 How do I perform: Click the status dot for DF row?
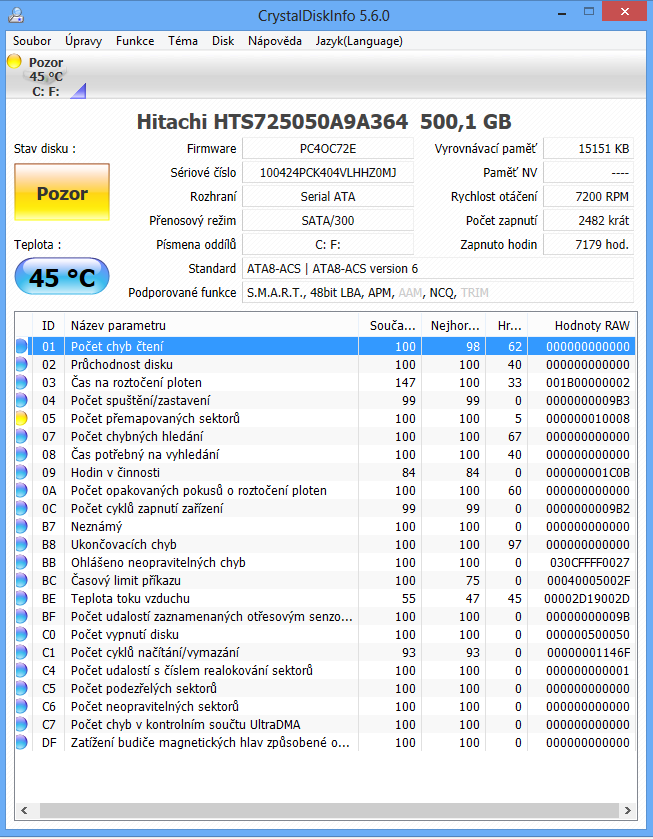(x=21, y=743)
